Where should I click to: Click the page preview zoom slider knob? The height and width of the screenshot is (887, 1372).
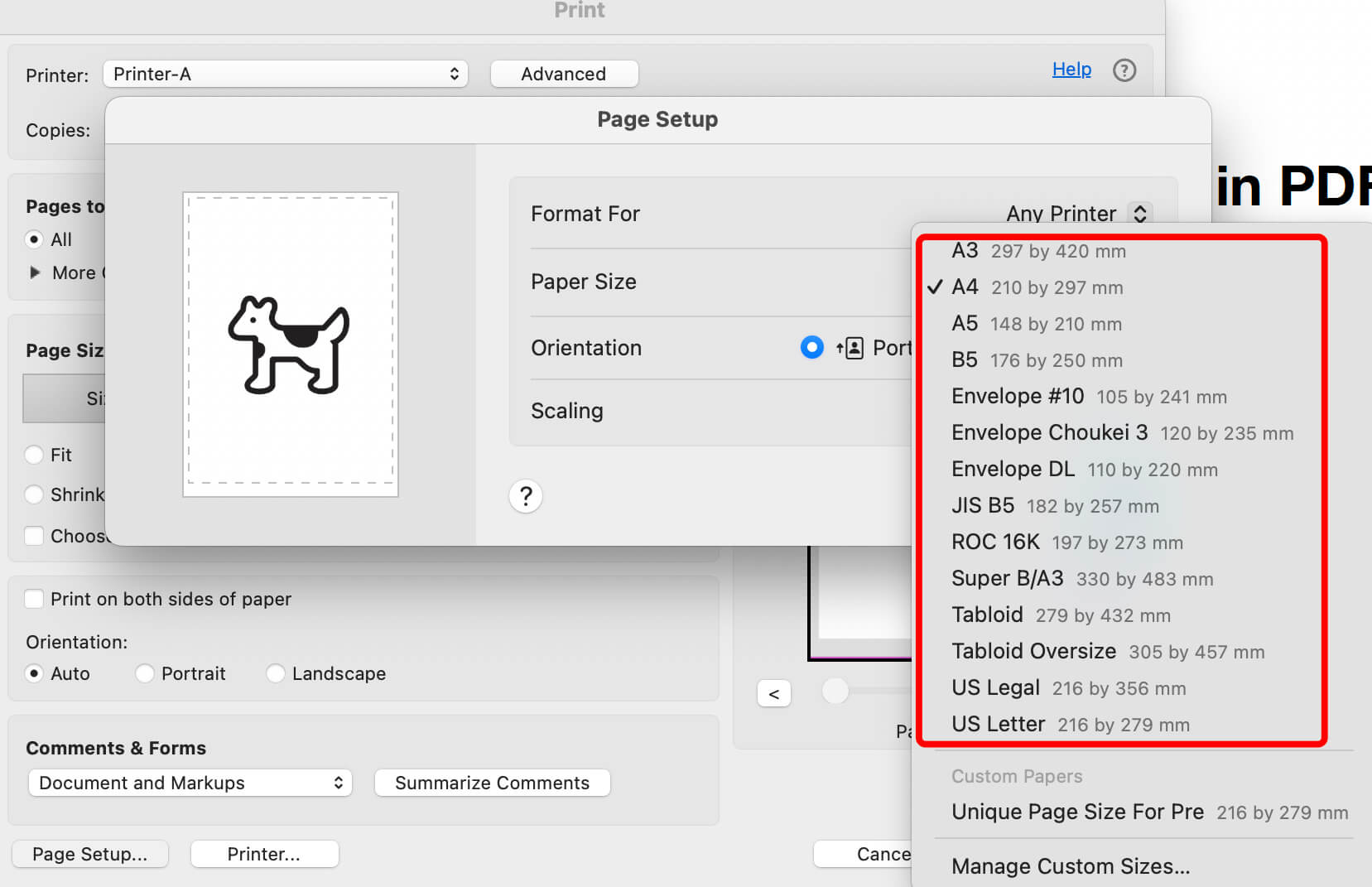835,690
